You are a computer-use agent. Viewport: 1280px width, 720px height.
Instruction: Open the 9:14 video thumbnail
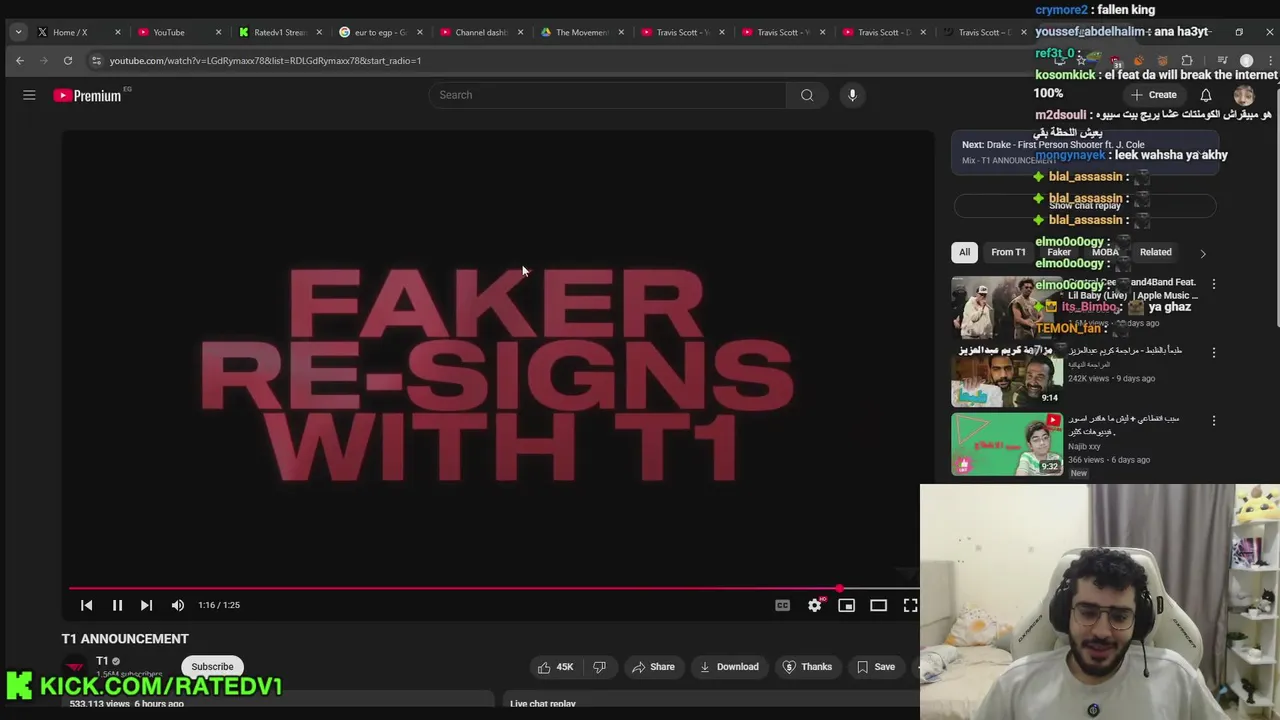1007,375
